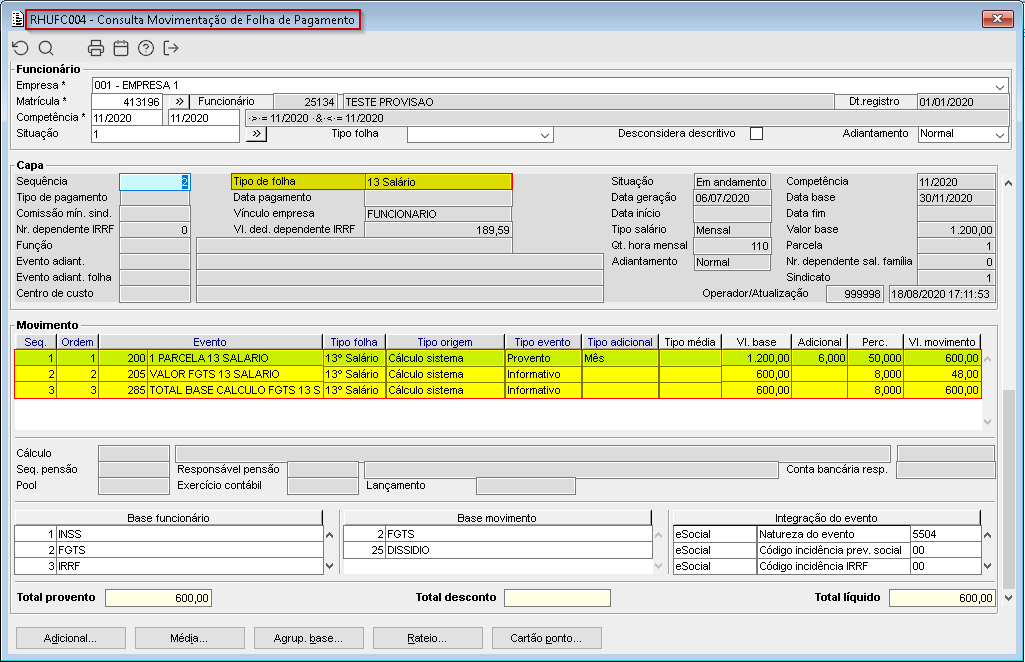The height and width of the screenshot is (662, 1025).
Task: Toggle the Desconsidera descritivo checkbox
Action: click(756, 134)
